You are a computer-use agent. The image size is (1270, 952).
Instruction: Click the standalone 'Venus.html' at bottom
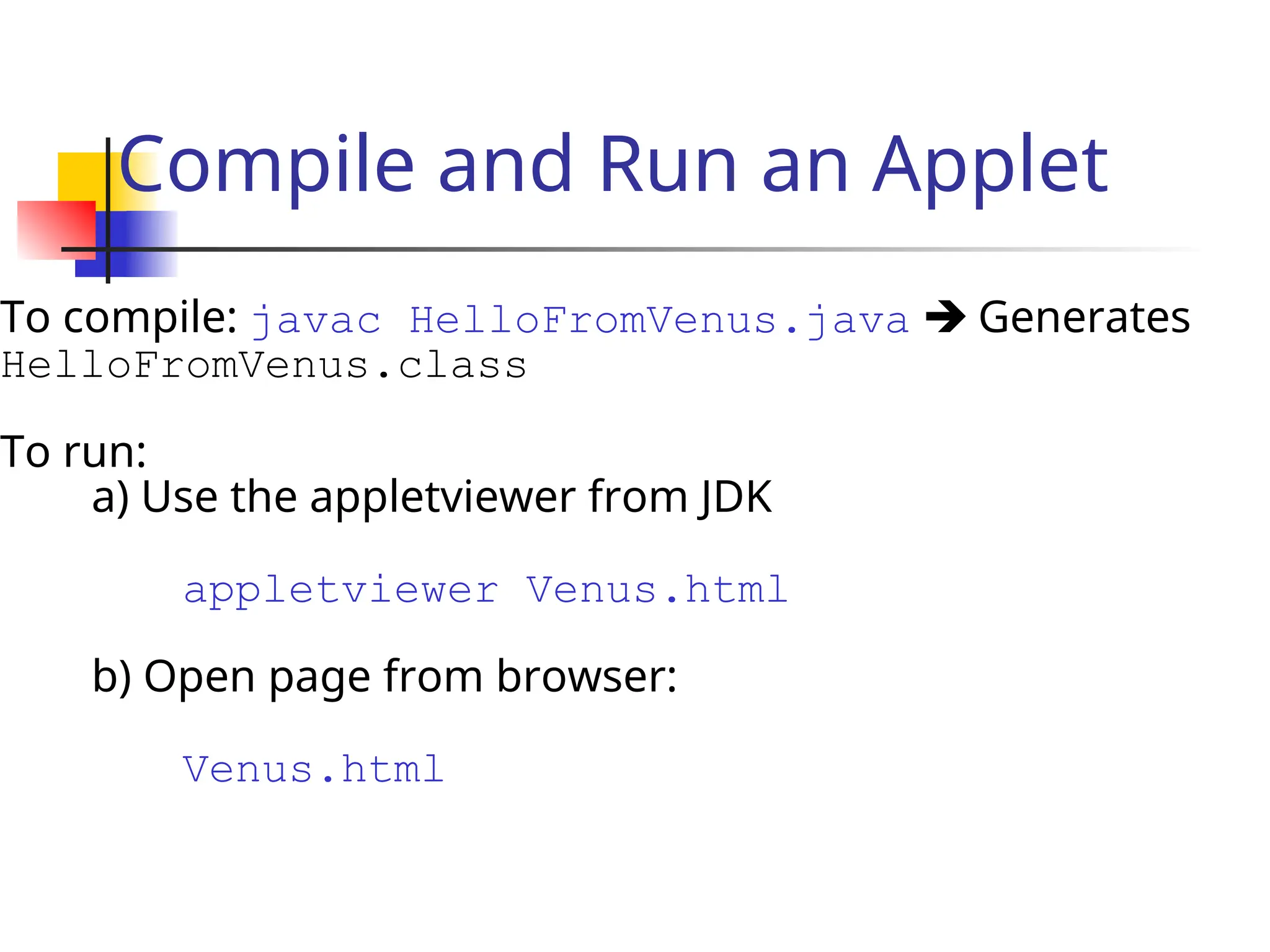pyautogui.click(x=313, y=770)
